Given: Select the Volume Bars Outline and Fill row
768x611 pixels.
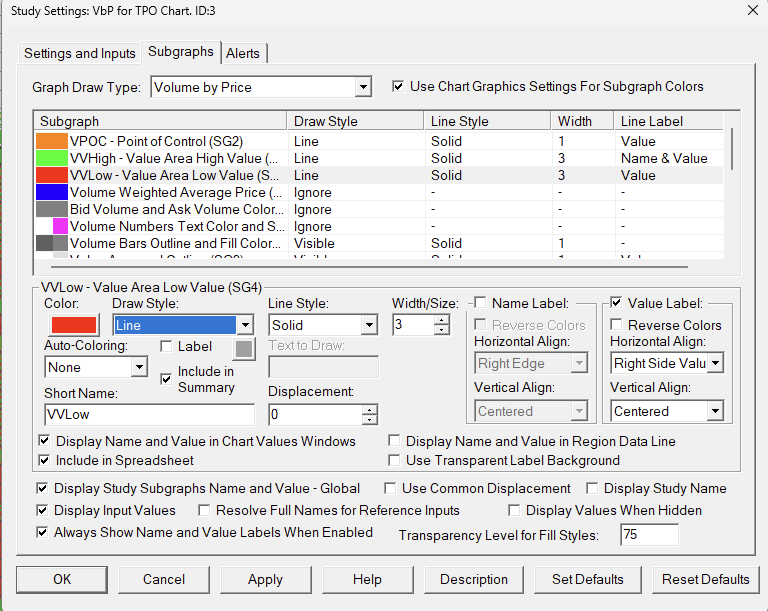Looking at the screenshot, I should click(379, 243).
